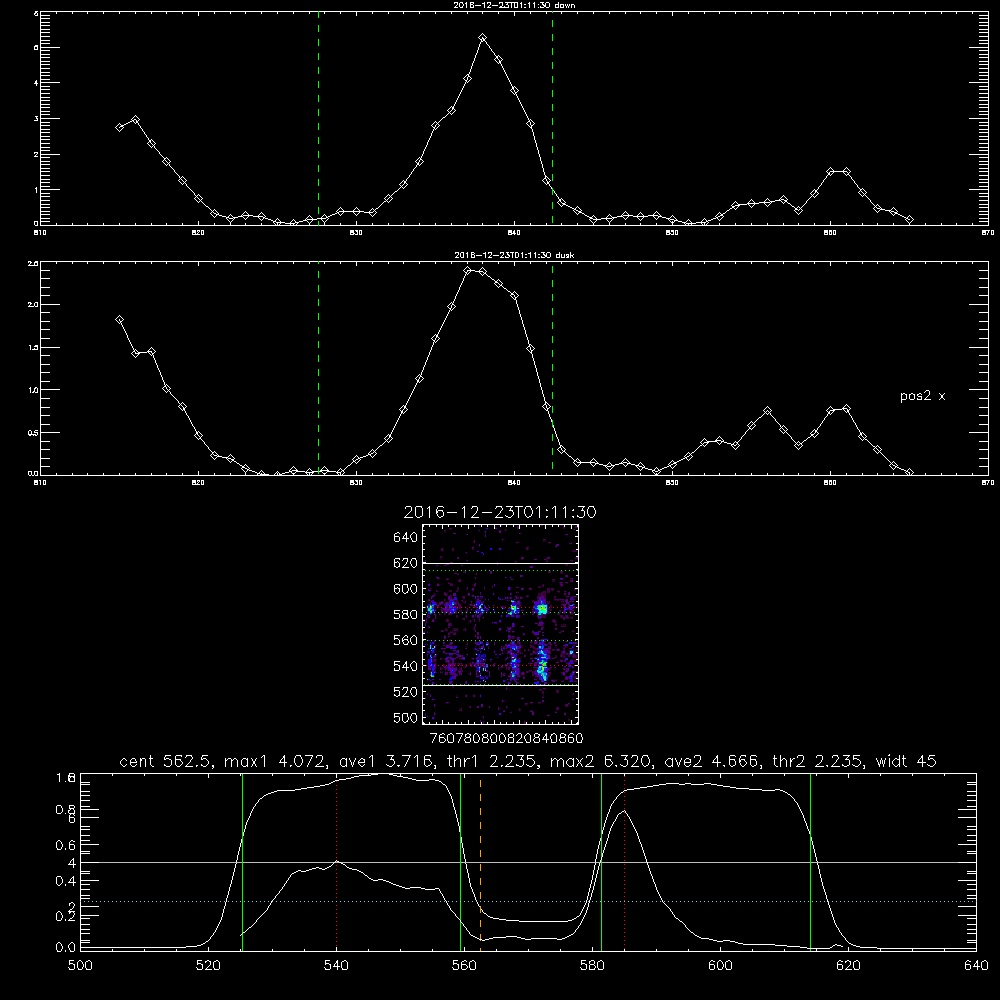Click the x-axis labels under spectral image
1000x1000 pixels.
coord(507,739)
